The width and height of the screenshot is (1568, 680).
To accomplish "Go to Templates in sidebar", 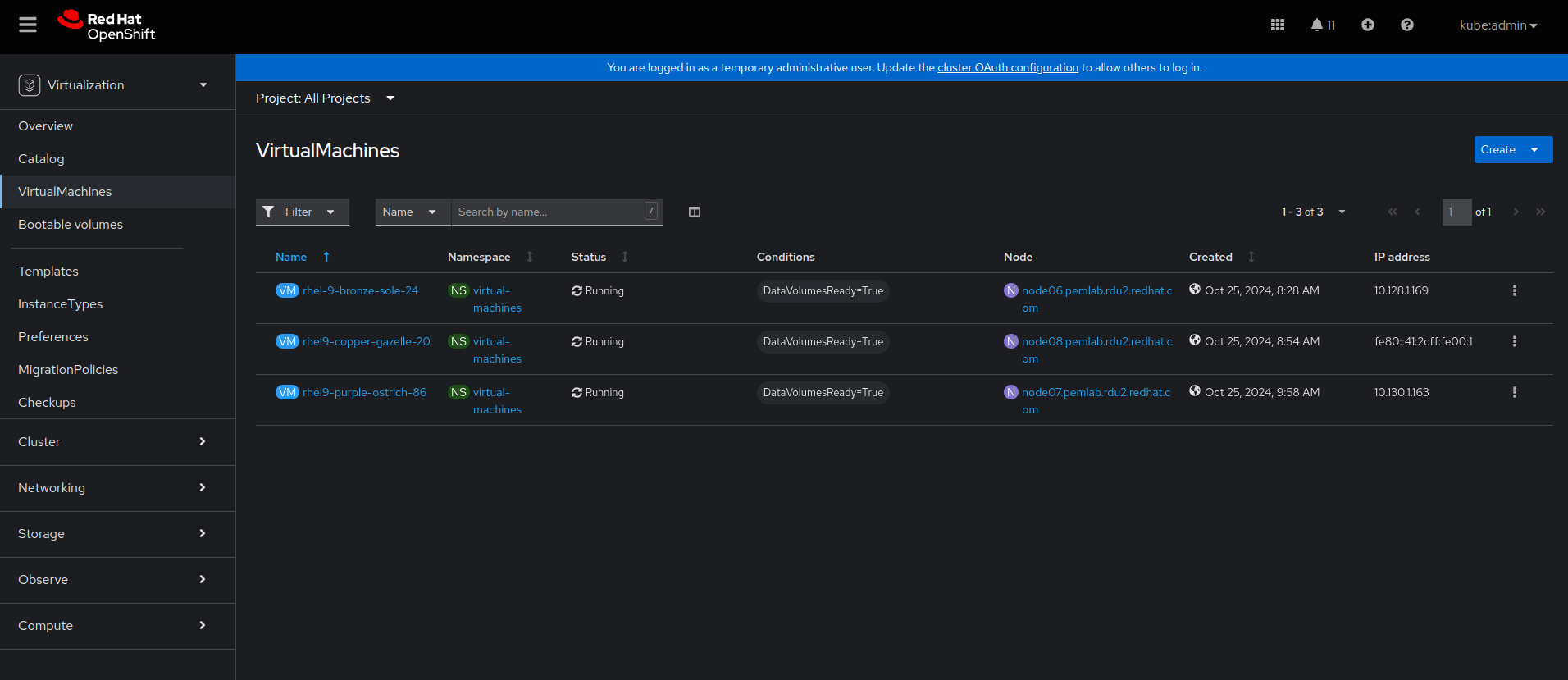I will pyautogui.click(x=48, y=272).
